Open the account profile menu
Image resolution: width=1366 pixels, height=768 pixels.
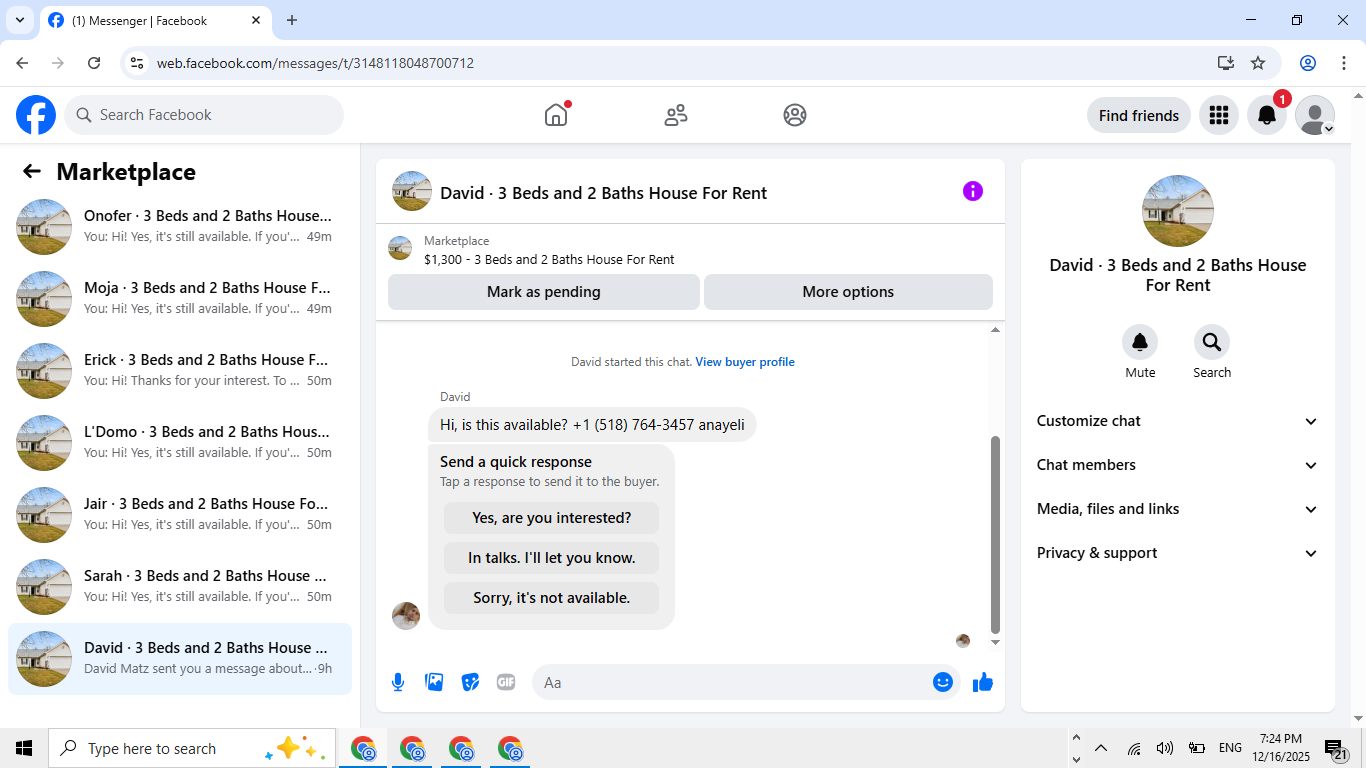[1315, 115]
